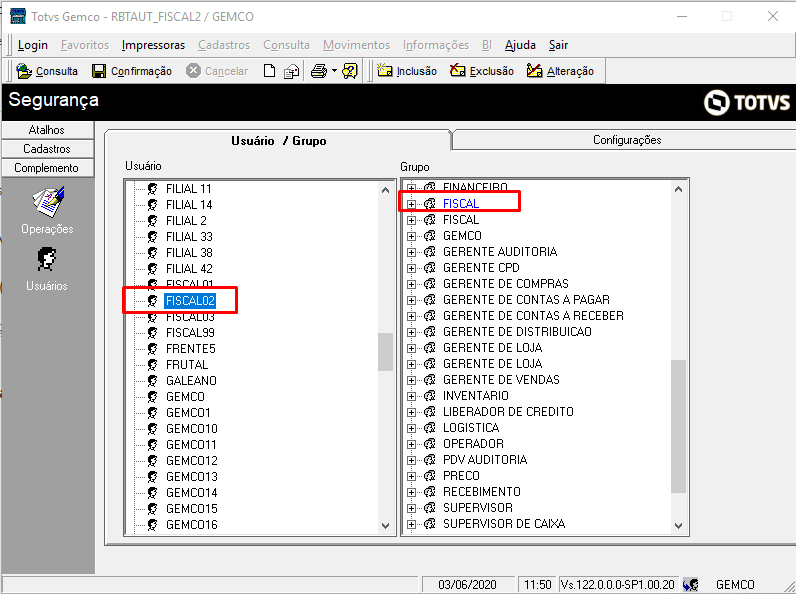Click the group icon beside RECEBIMENTO
Image resolution: width=796 pixels, height=594 pixels.
pos(429,491)
